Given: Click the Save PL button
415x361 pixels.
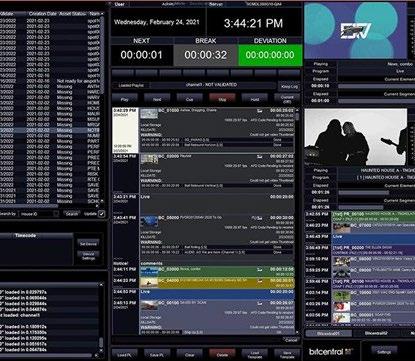Looking at the screenshot, I should [157, 354].
